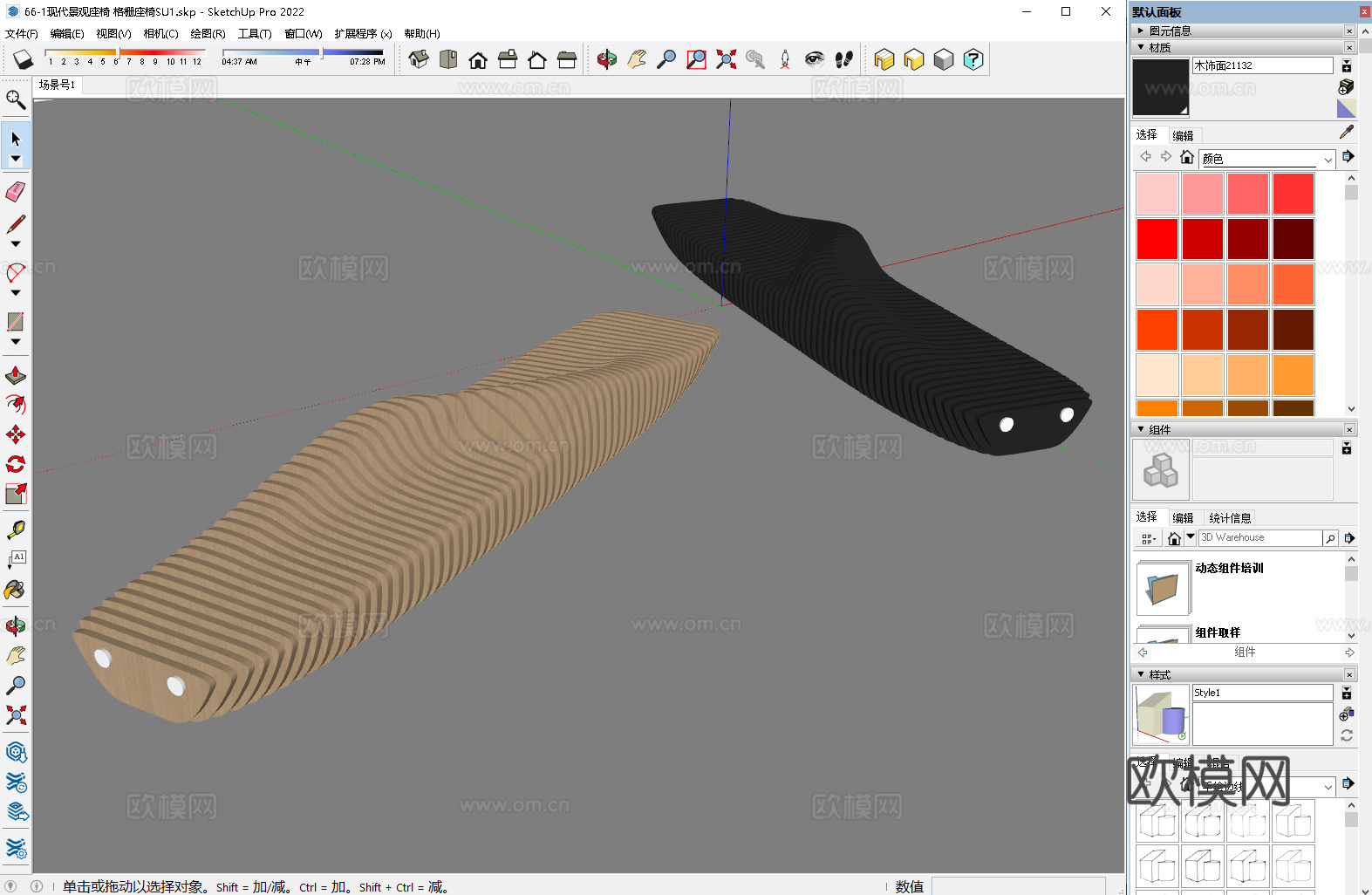Select the 场景号1 scene tab
The width and height of the screenshot is (1372, 895).
[x=58, y=85]
